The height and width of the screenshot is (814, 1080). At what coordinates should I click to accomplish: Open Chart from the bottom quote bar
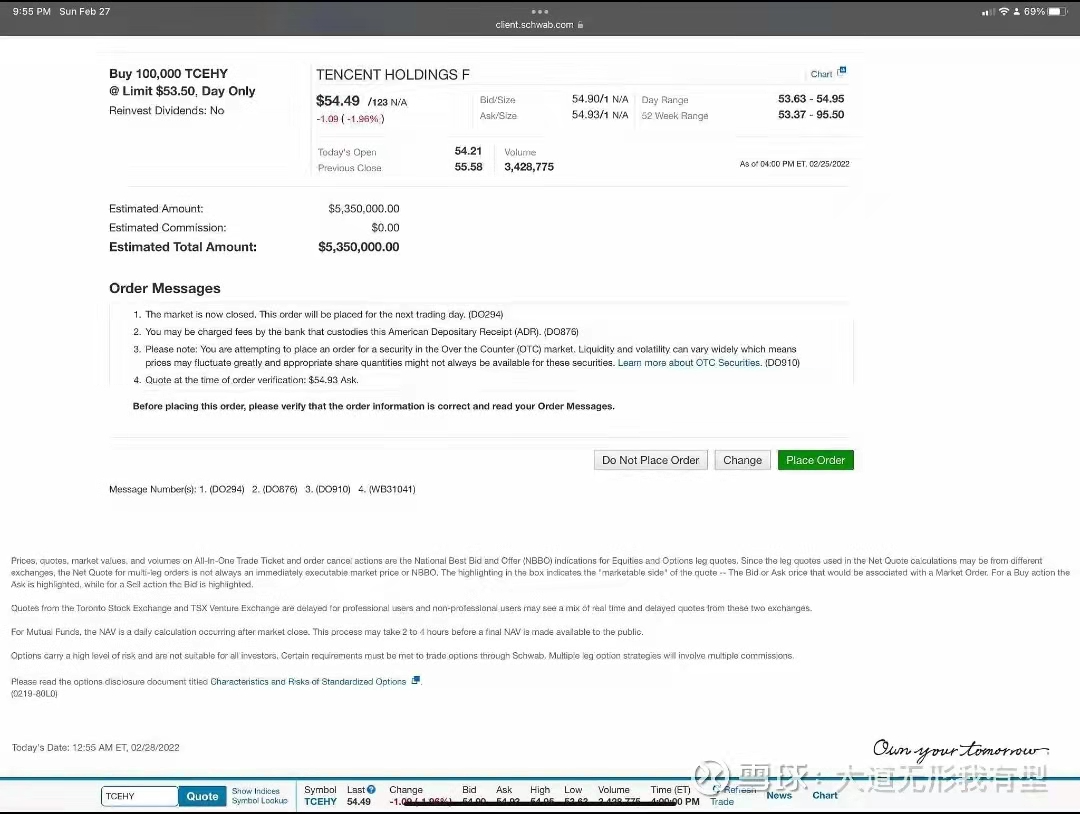825,796
